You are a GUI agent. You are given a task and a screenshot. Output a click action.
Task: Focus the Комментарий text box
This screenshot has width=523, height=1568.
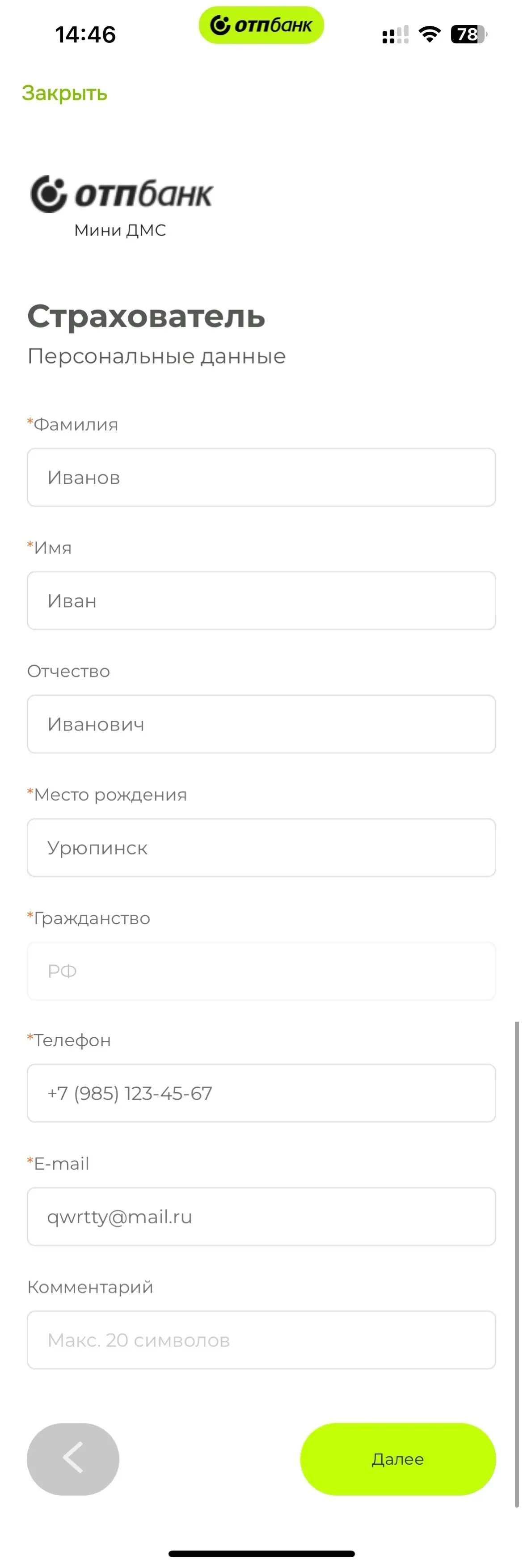(x=261, y=1340)
